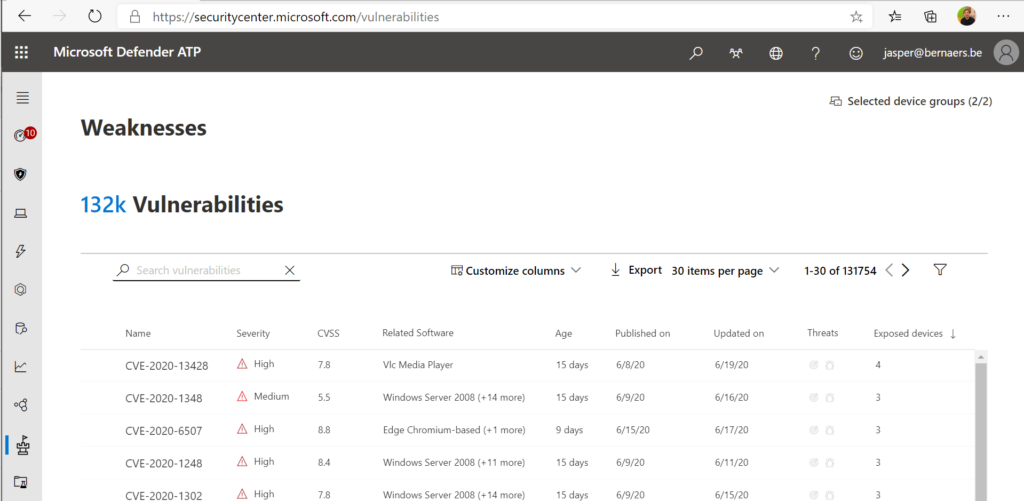Viewport: 1024px width, 501px height.
Task: Bookmark page with the star icon
Action: [856, 17]
